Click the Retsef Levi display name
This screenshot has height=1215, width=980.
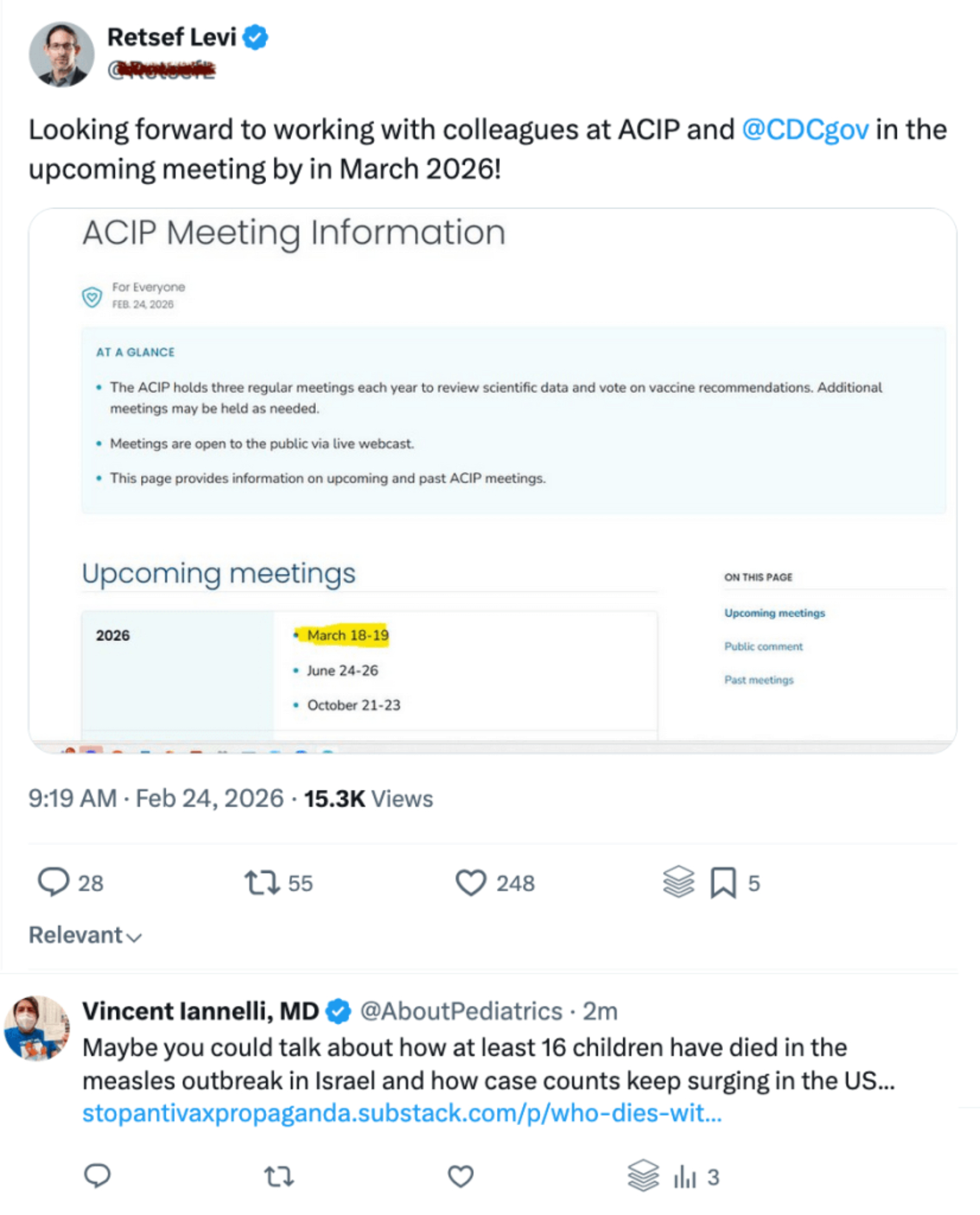[171, 38]
